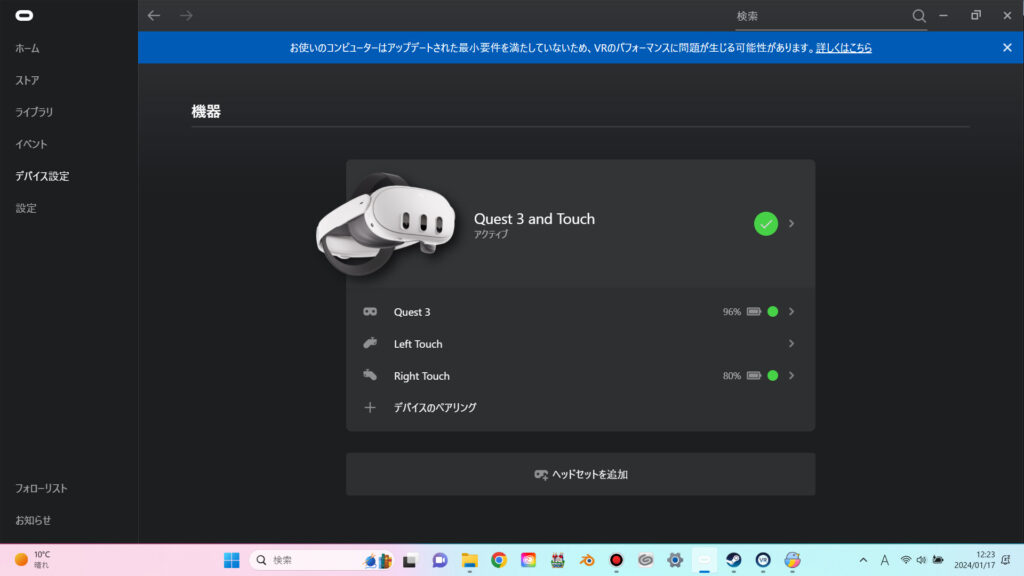Click the search magnifier icon

[918, 16]
